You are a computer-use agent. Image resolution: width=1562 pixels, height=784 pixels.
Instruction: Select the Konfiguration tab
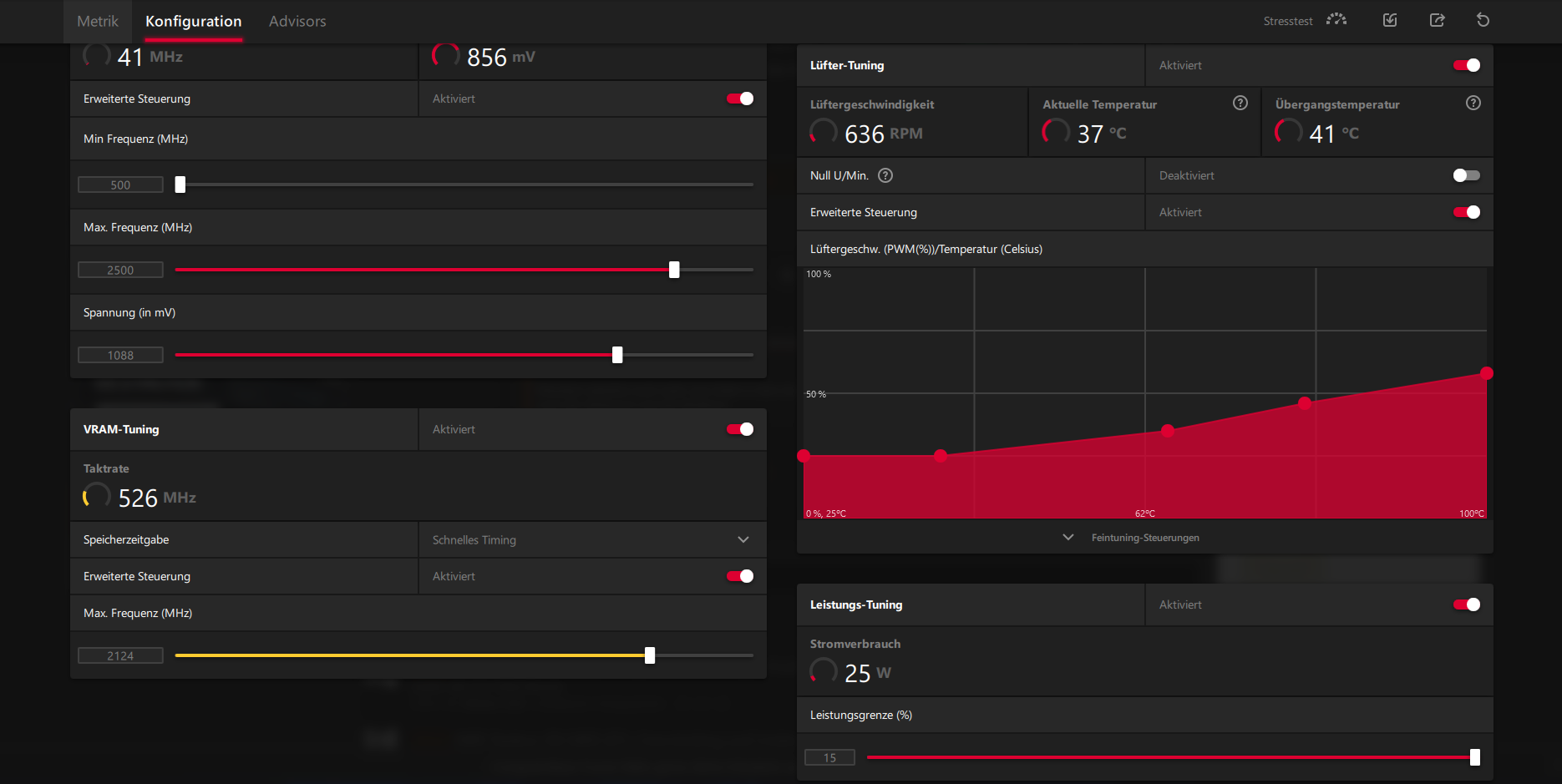coord(194,21)
